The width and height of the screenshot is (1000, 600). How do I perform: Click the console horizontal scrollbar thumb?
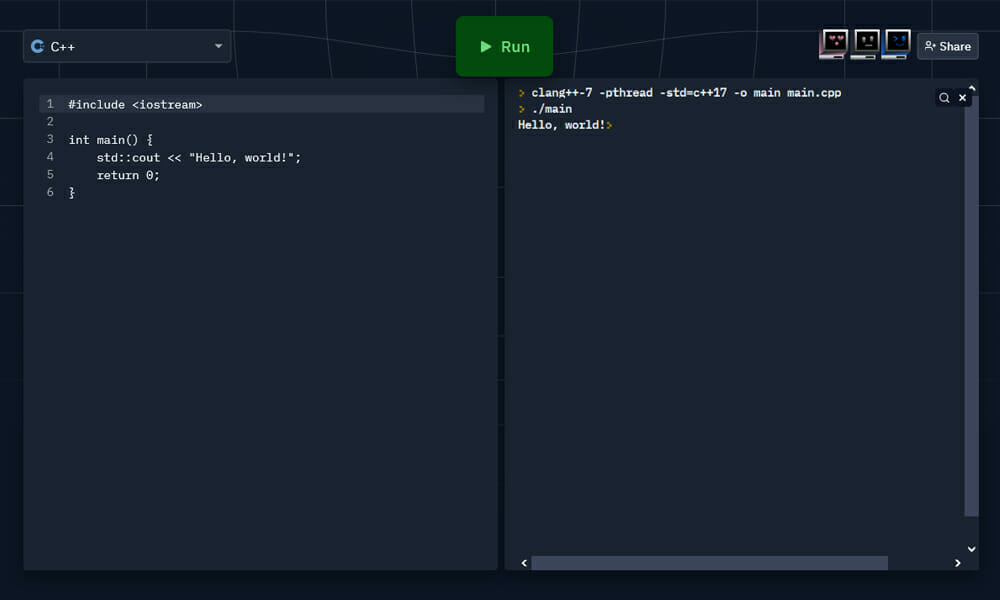pyautogui.click(x=709, y=563)
